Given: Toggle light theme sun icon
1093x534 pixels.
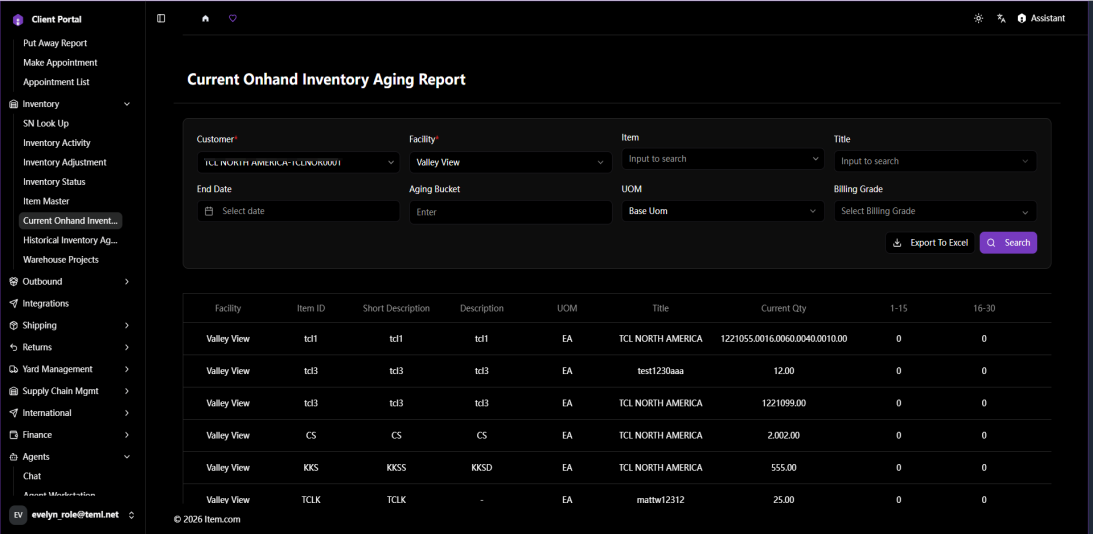Looking at the screenshot, I should tap(979, 18).
